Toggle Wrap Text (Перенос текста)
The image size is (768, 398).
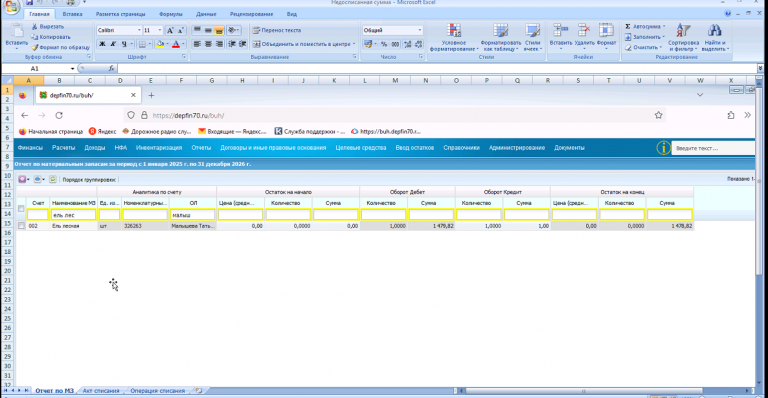[276, 30]
